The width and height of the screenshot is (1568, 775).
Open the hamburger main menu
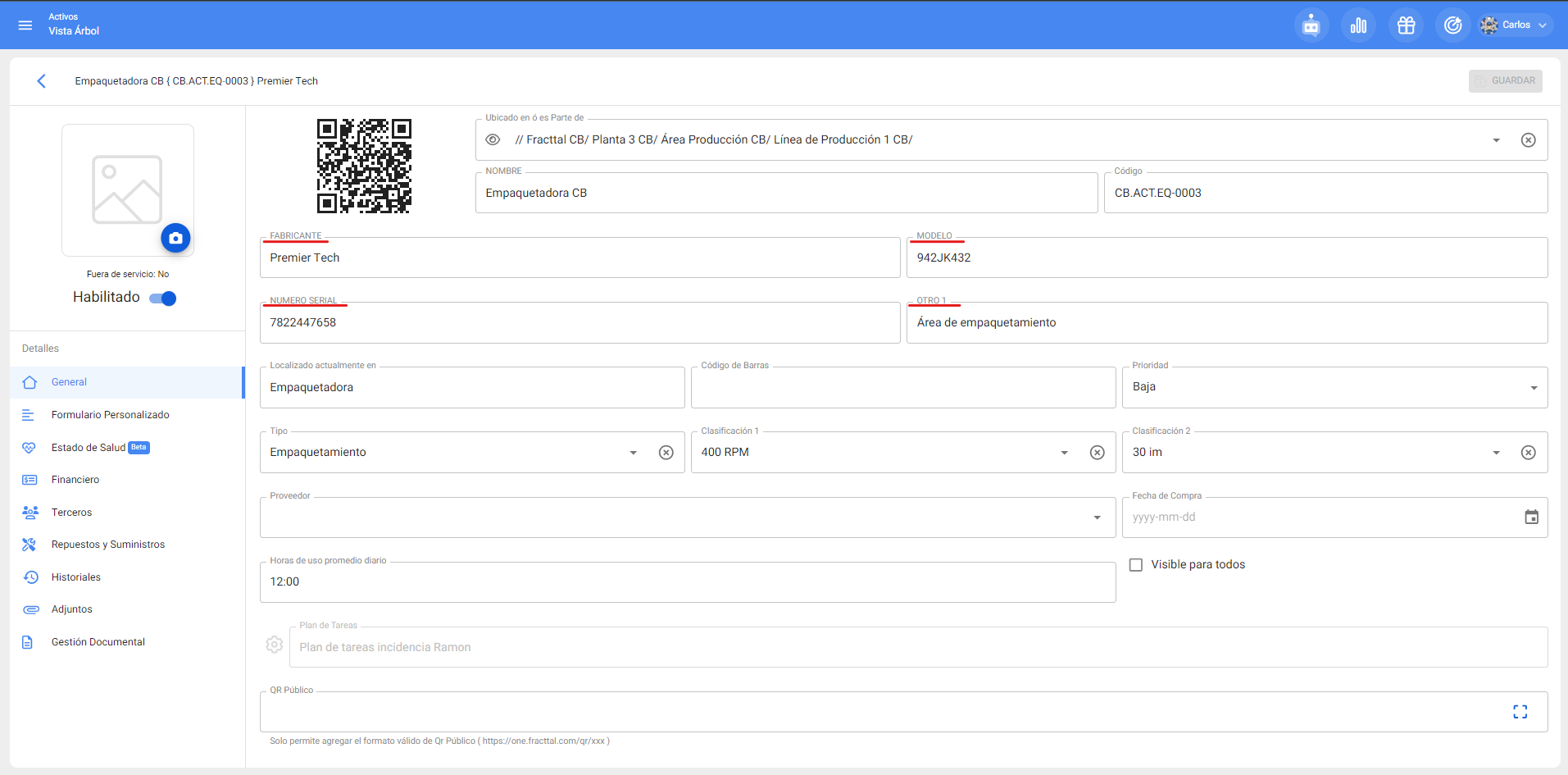coord(25,25)
